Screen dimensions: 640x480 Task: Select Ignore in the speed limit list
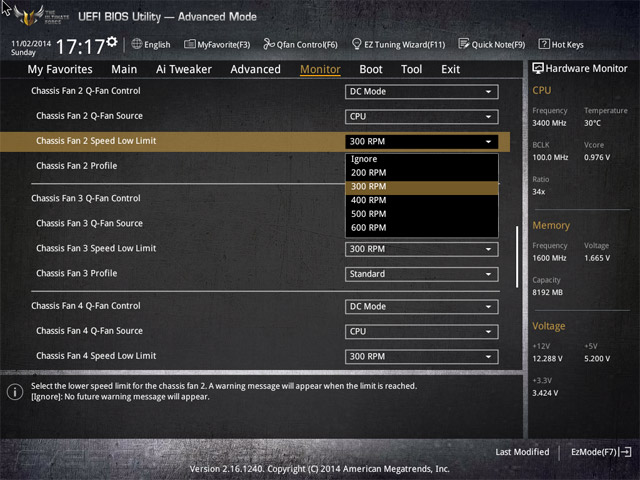click(x=422, y=159)
